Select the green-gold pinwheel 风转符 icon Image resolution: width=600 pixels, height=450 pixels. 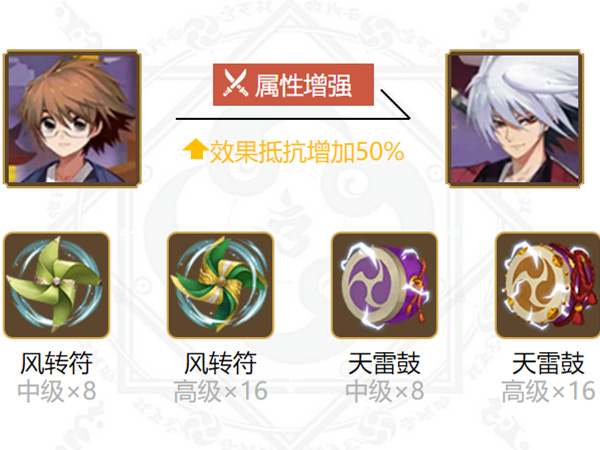point(220,285)
